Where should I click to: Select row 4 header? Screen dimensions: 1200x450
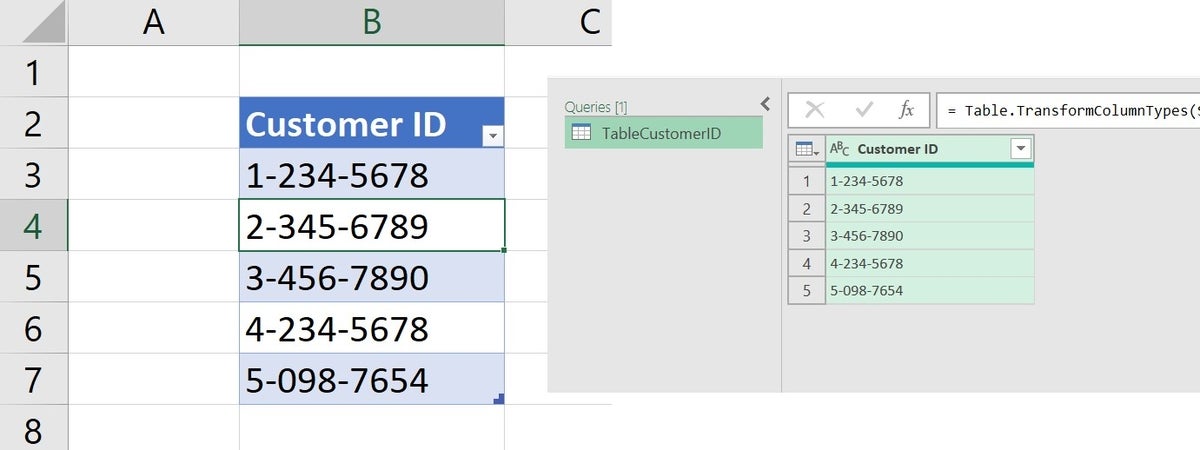coord(33,225)
